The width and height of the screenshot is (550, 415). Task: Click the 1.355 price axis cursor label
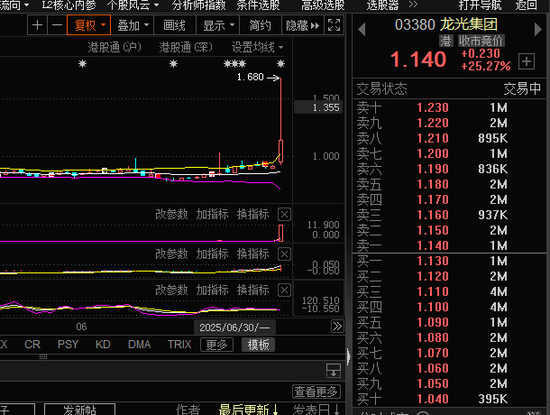318,107
